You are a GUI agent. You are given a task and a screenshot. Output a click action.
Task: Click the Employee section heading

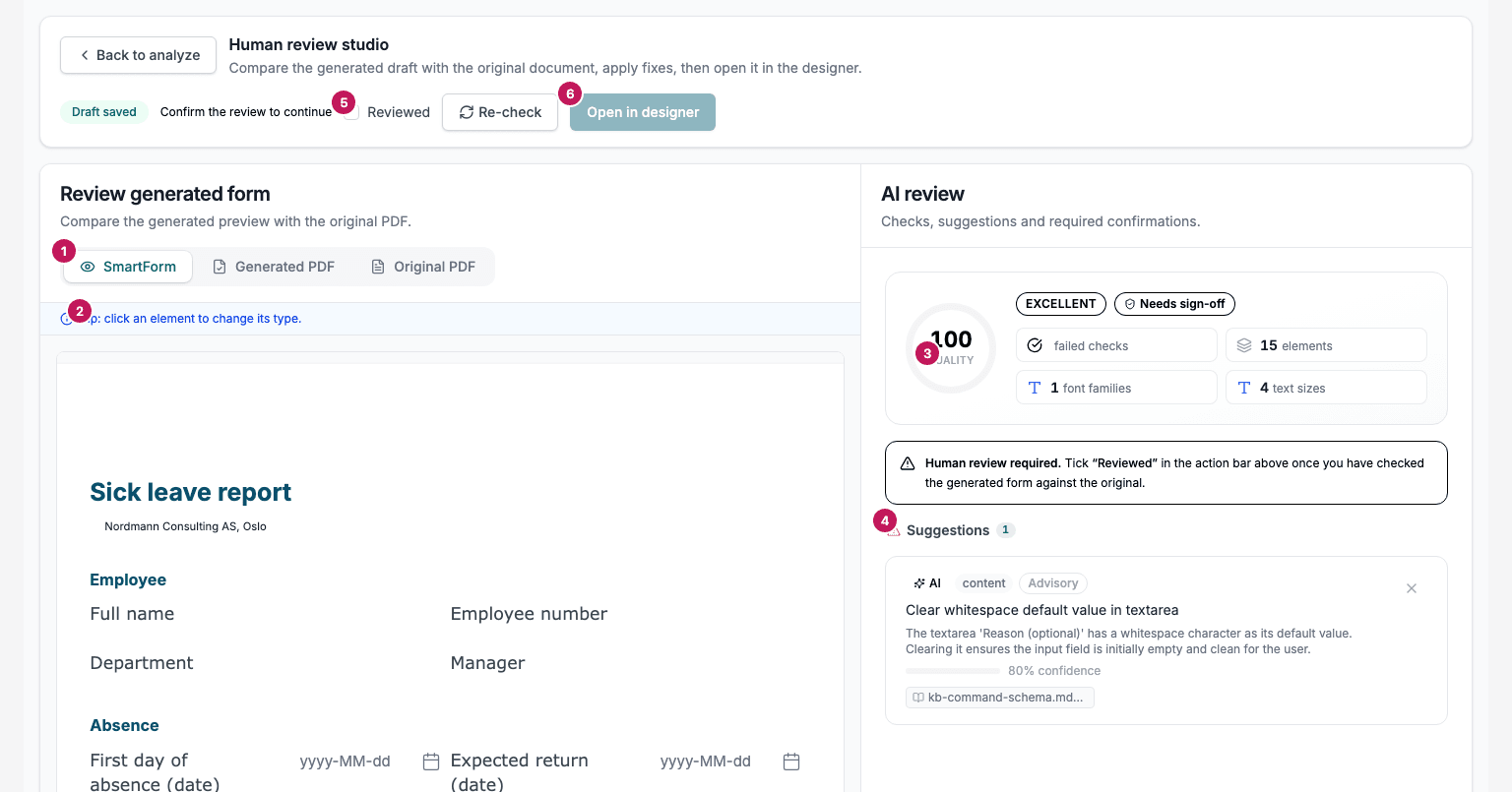pos(128,580)
